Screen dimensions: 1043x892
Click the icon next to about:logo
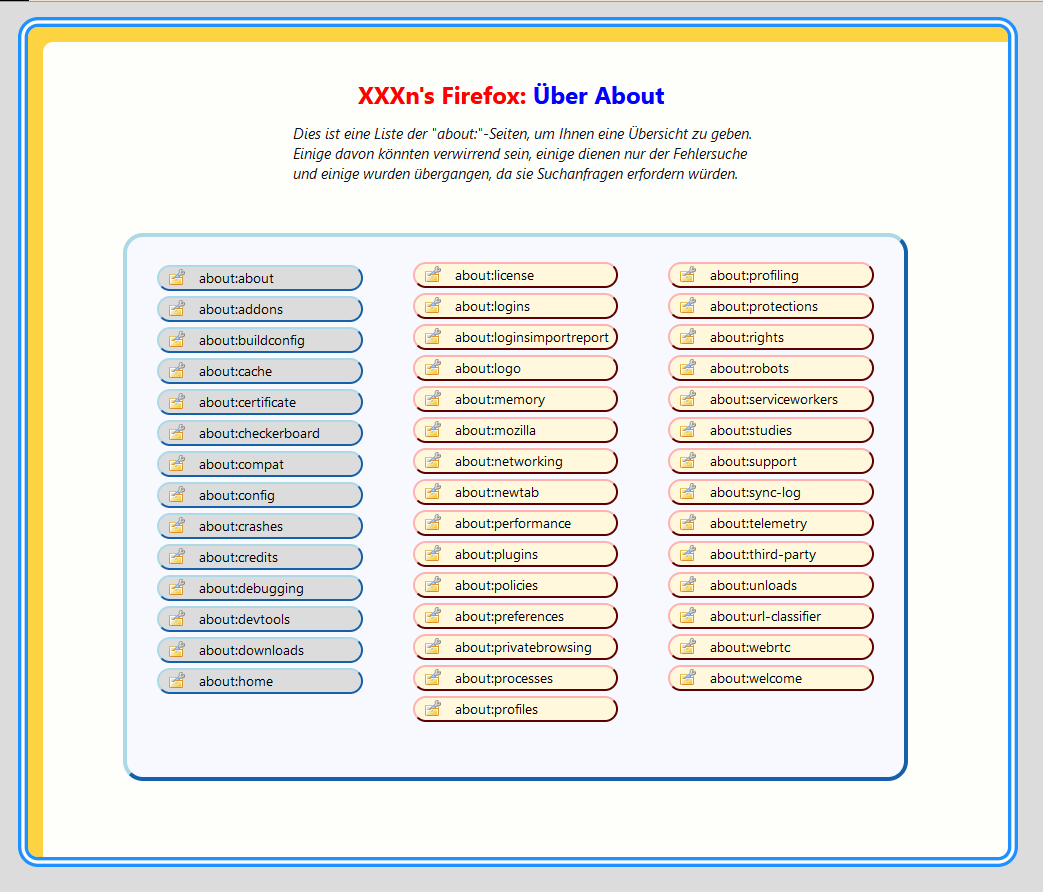tap(432, 368)
